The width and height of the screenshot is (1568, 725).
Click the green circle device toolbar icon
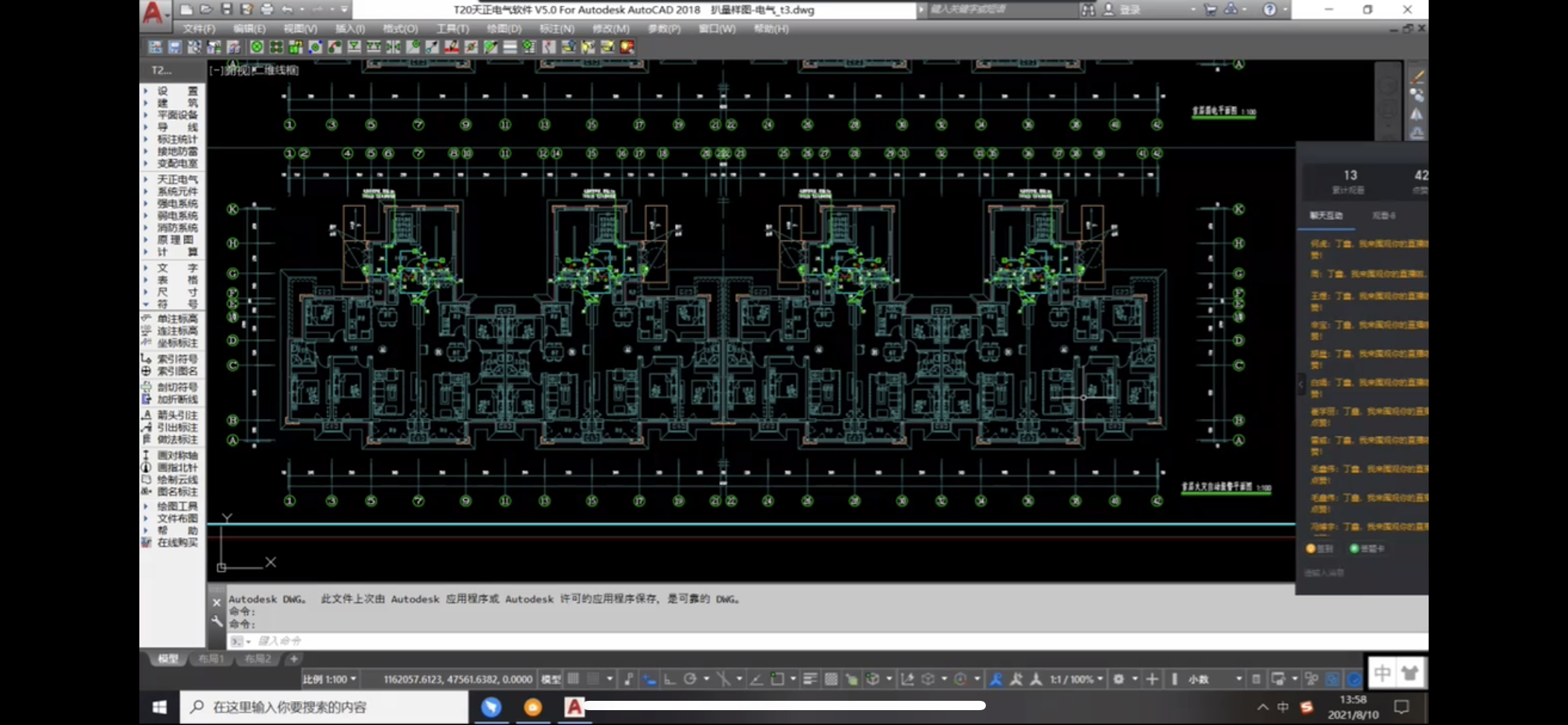click(x=257, y=47)
